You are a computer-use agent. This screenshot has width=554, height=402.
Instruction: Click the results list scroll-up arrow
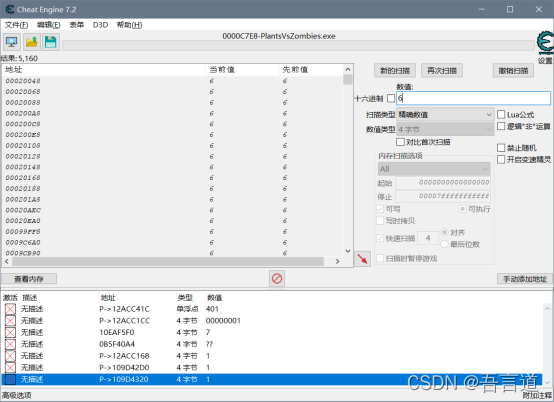(x=348, y=70)
